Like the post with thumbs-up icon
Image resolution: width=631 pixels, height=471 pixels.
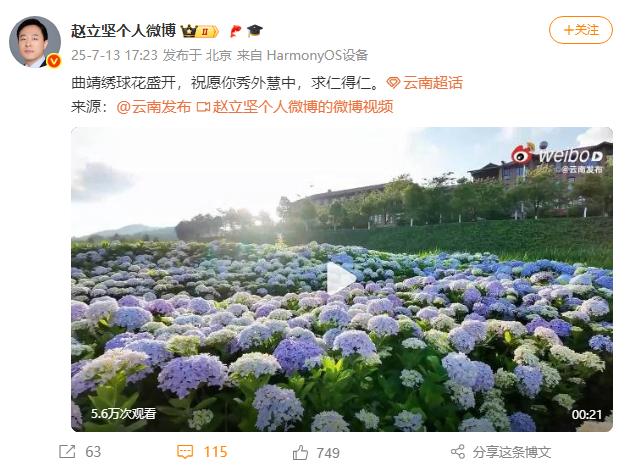pyautogui.click(x=300, y=452)
